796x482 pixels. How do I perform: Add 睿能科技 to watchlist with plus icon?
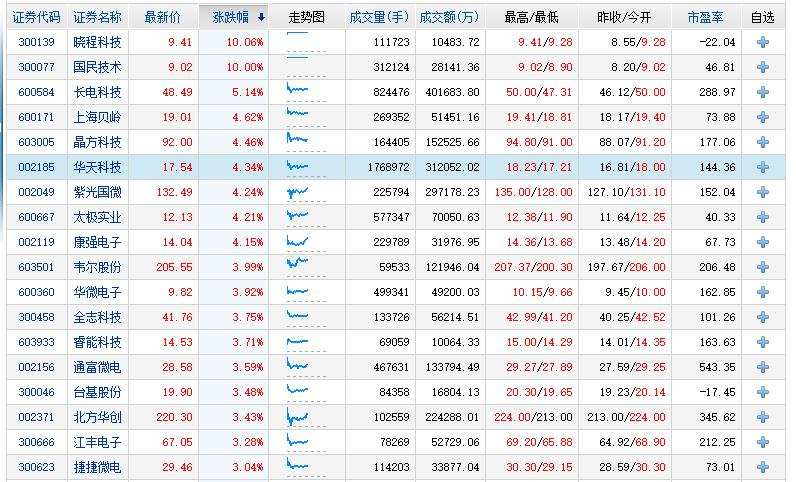click(762, 342)
